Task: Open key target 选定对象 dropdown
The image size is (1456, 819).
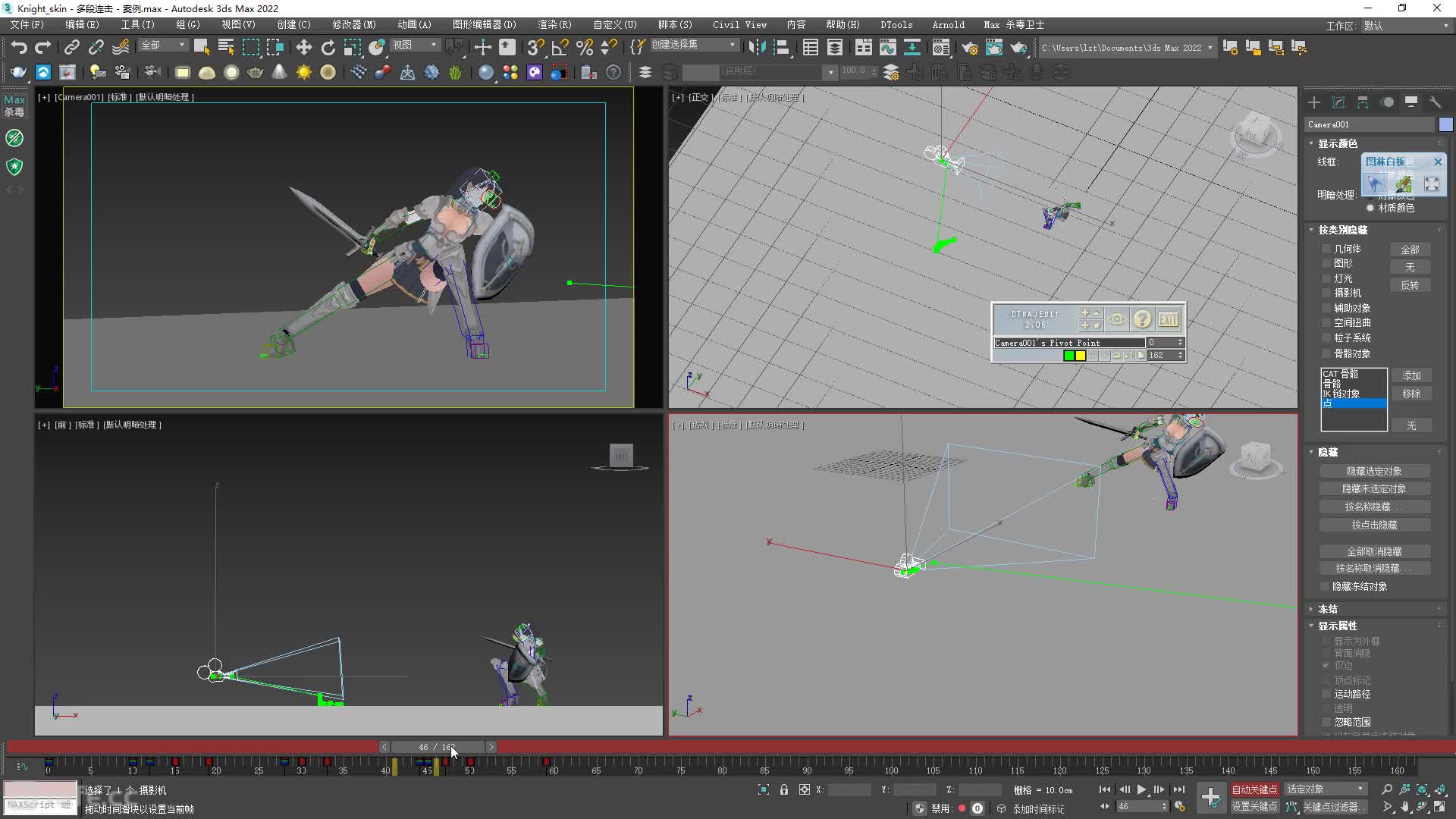Action: (1326, 789)
